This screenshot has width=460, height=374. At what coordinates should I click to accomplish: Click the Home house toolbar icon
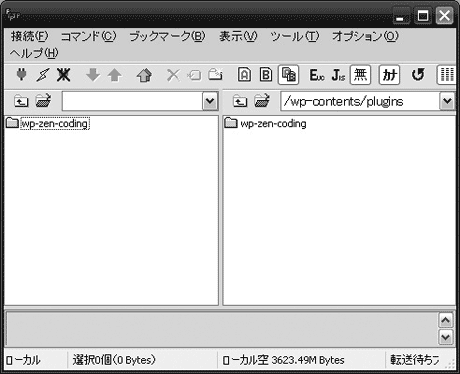[x=144, y=75]
